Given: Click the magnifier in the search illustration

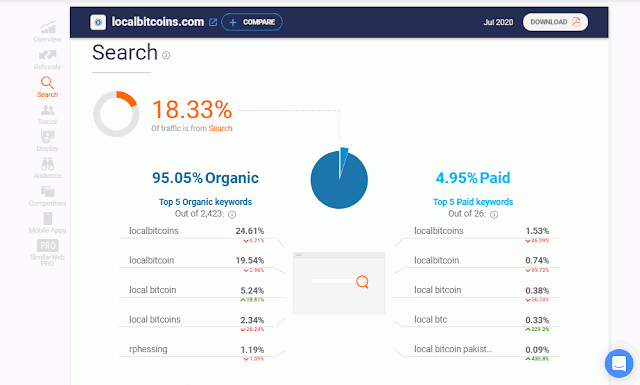Looking at the screenshot, I should coord(362,282).
